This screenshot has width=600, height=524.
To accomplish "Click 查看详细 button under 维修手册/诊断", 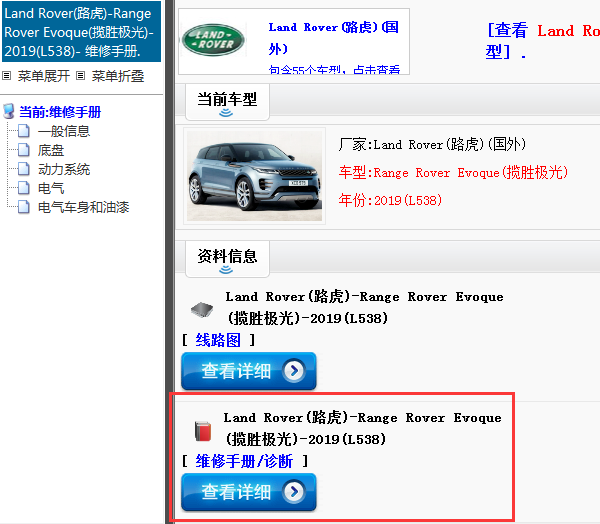I will 249,492.
